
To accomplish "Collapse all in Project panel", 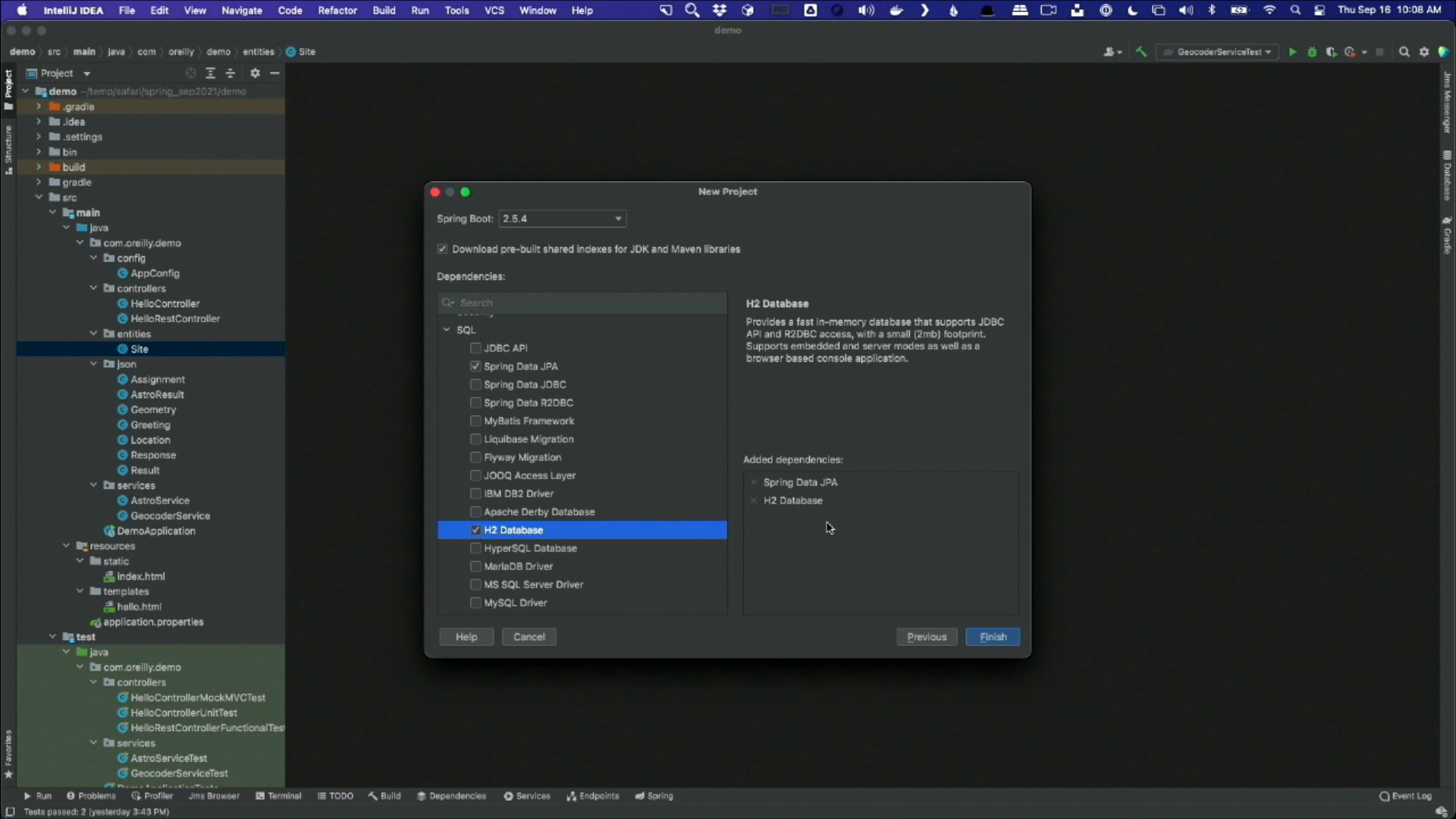I will point(231,74).
